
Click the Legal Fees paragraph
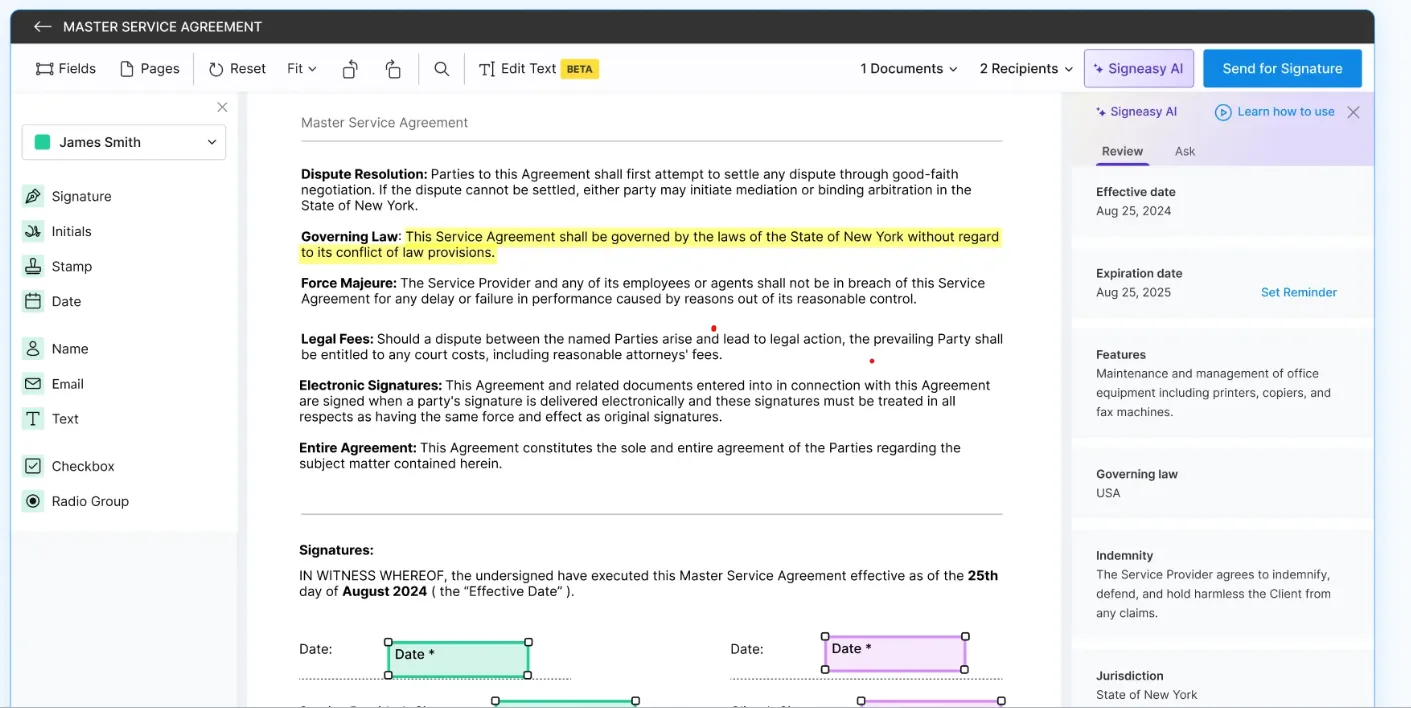(652, 347)
